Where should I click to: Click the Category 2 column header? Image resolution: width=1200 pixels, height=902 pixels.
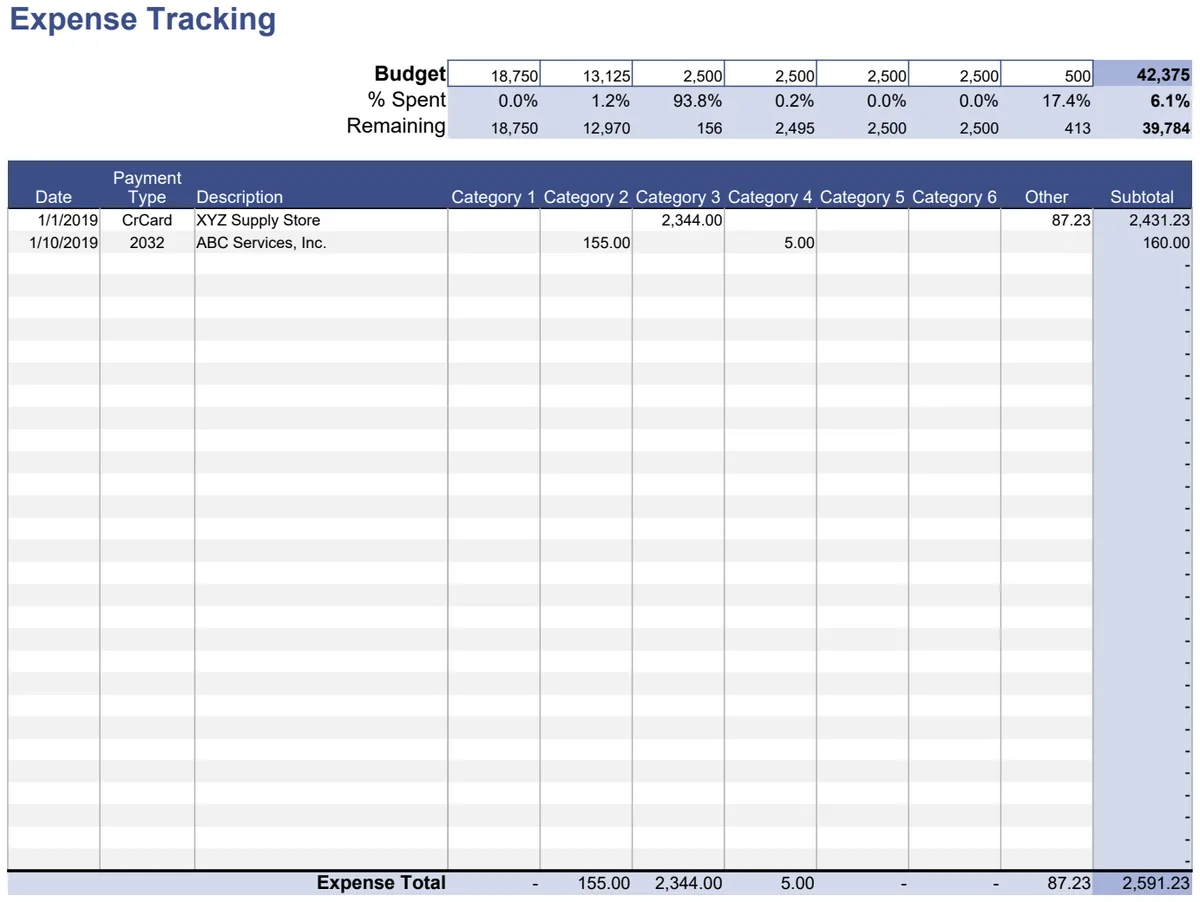click(586, 197)
